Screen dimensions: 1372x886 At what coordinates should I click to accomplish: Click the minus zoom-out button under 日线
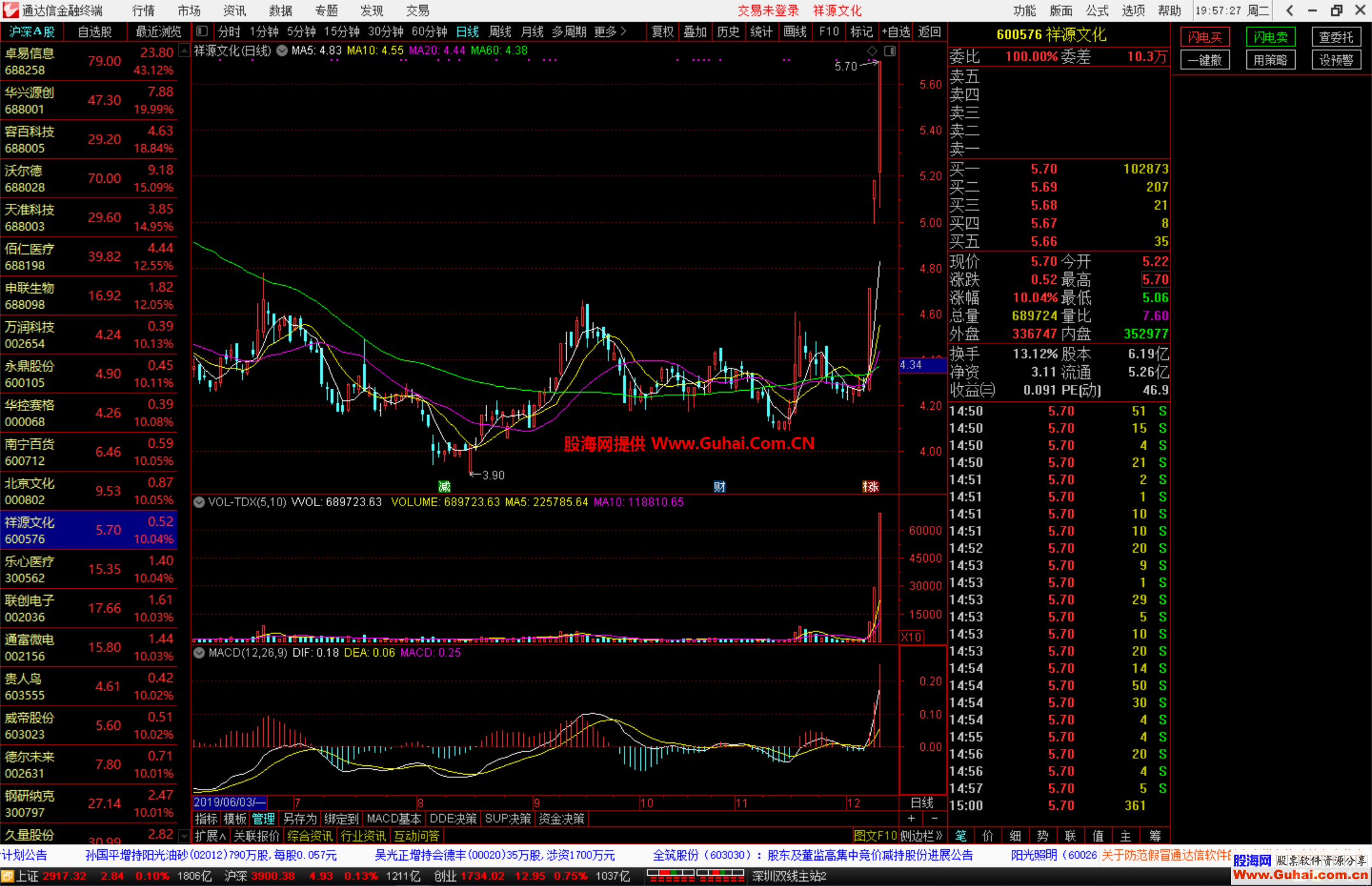tap(934, 819)
